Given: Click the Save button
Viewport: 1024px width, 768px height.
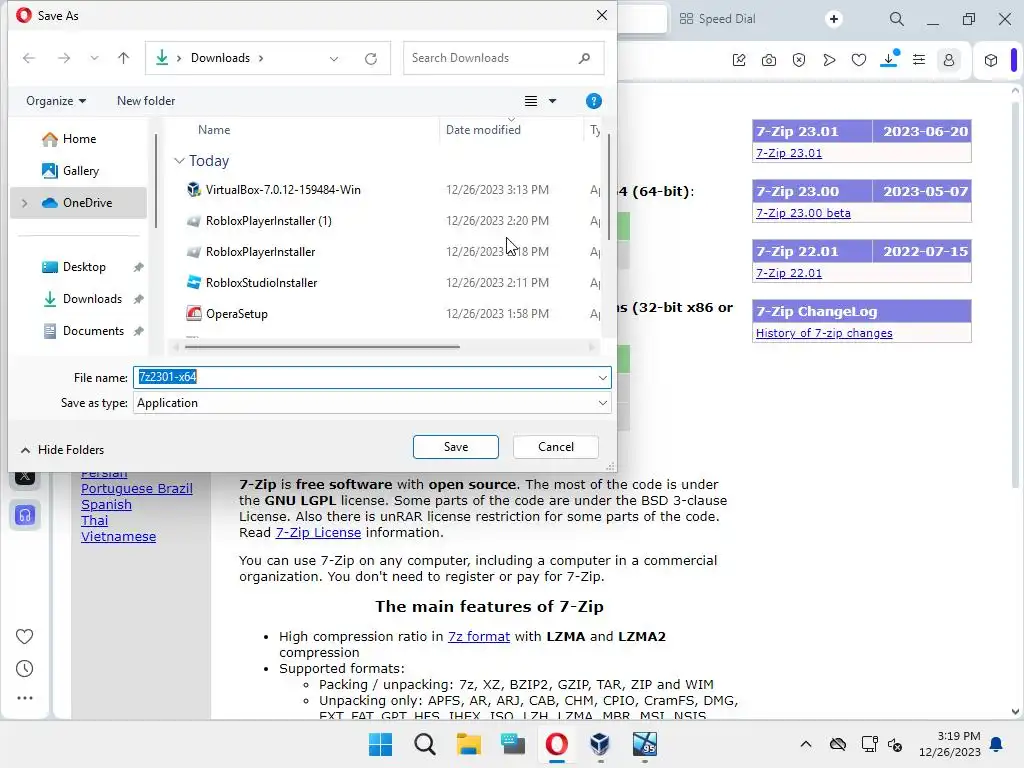Looking at the screenshot, I should [456, 447].
